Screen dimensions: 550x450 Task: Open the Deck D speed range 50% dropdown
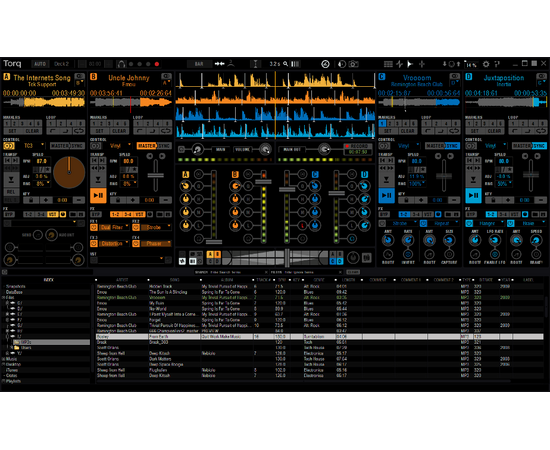tap(504, 183)
